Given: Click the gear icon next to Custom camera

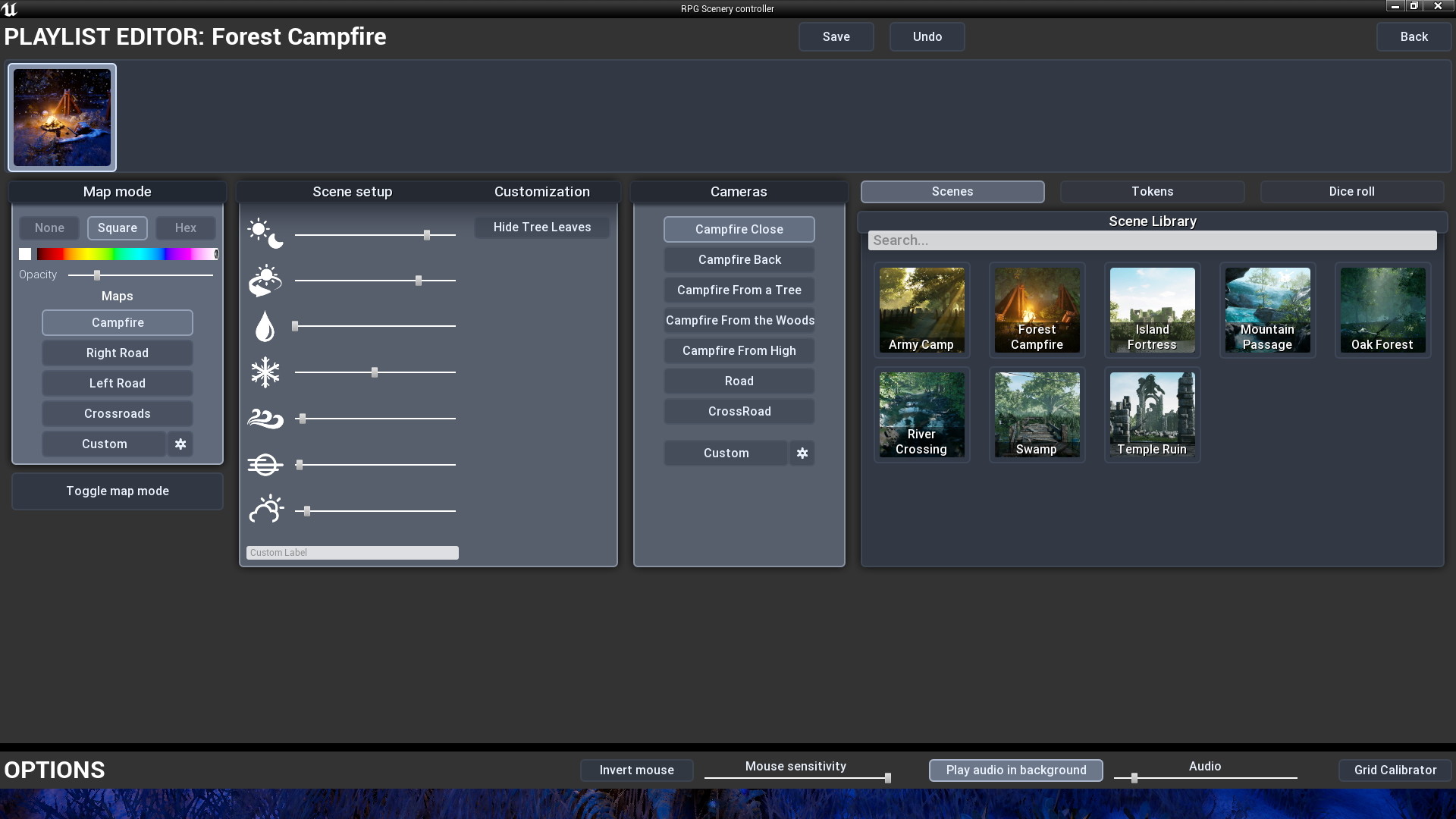Looking at the screenshot, I should (x=802, y=453).
